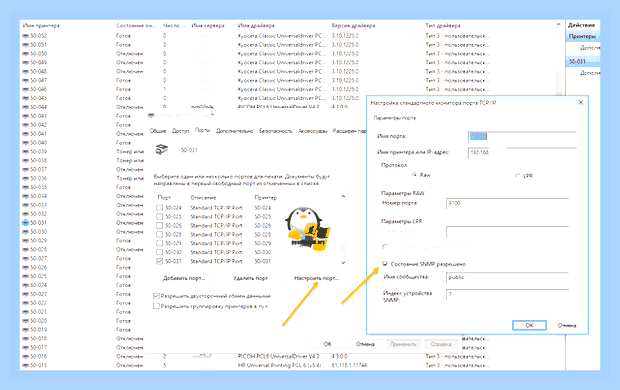
Task: Click Применить in the printer properties dialog
Action: (403, 344)
